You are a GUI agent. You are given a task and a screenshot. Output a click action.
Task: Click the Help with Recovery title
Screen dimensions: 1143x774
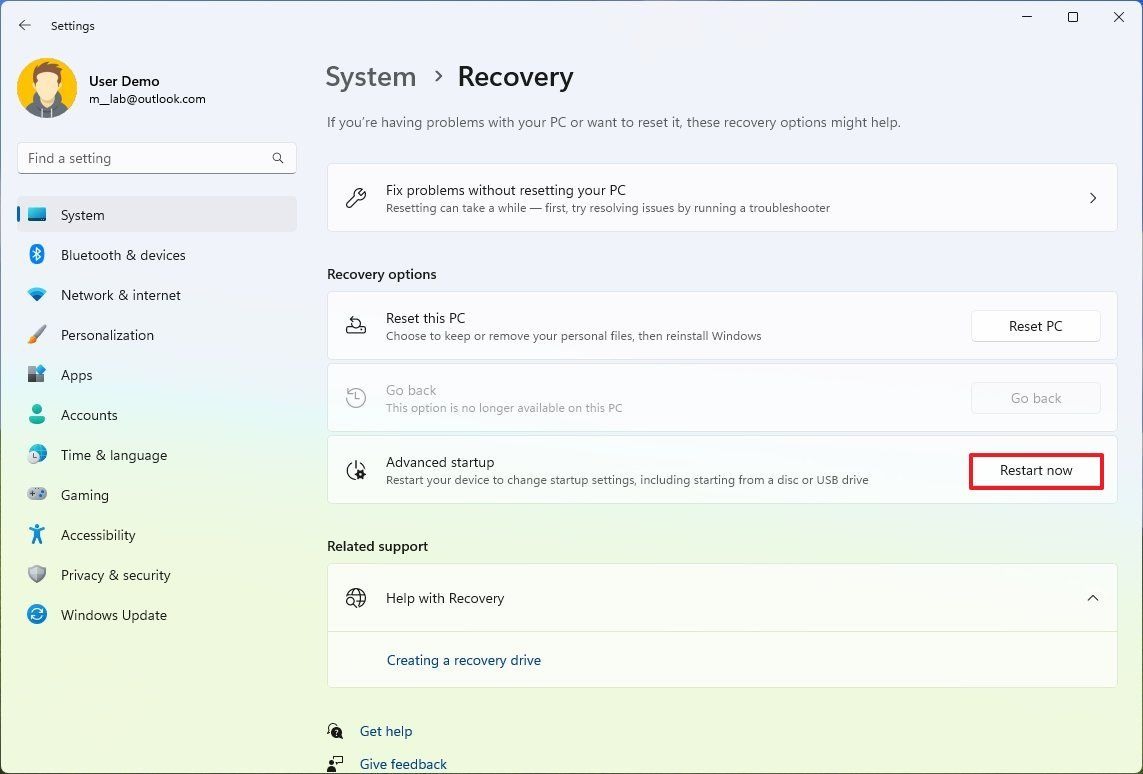[445, 598]
